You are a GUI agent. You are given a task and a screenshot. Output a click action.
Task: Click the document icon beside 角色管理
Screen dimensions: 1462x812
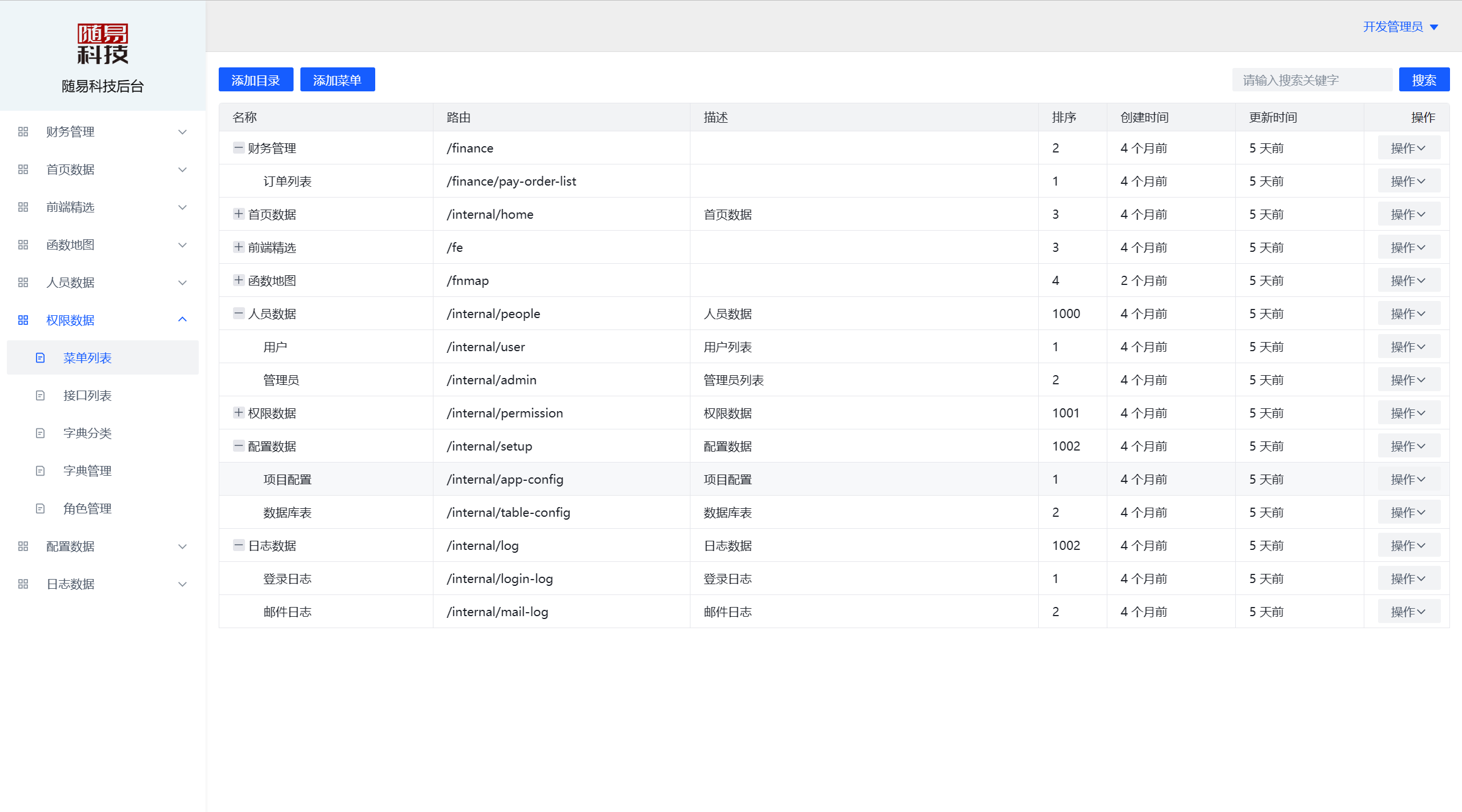click(40, 509)
